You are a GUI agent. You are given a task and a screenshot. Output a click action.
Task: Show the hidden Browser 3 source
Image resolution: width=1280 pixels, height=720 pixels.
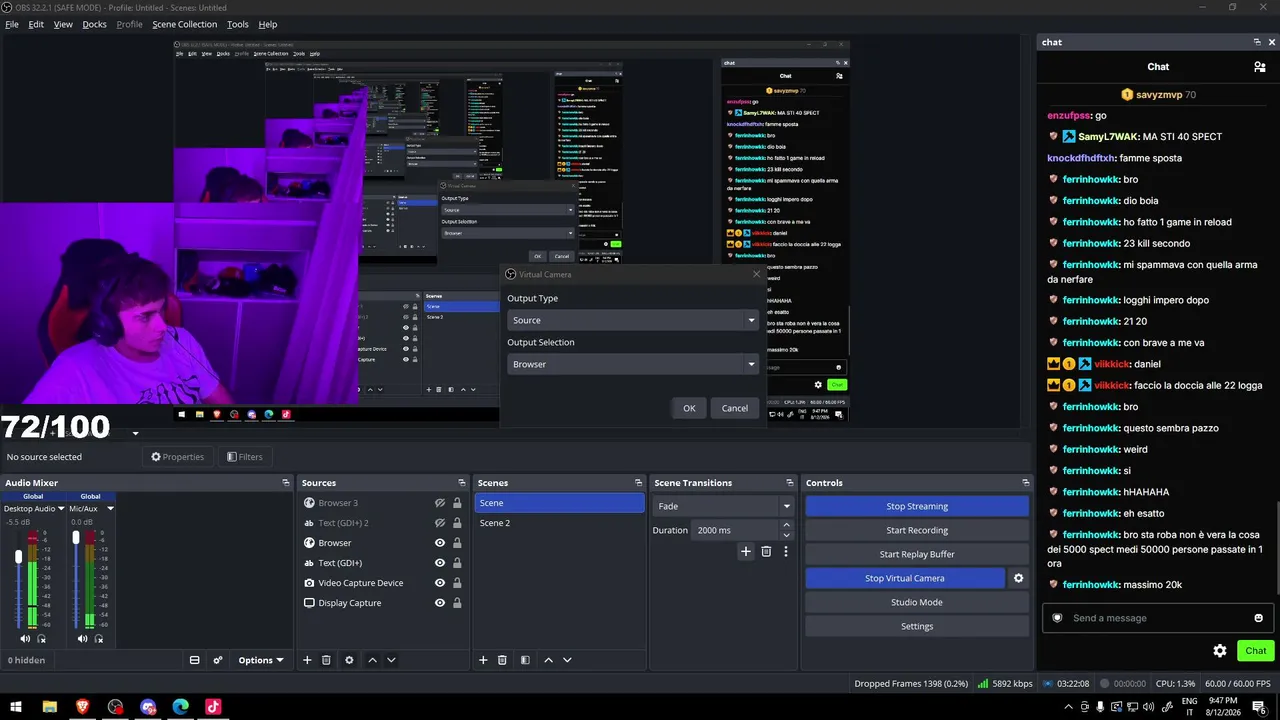coord(439,503)
